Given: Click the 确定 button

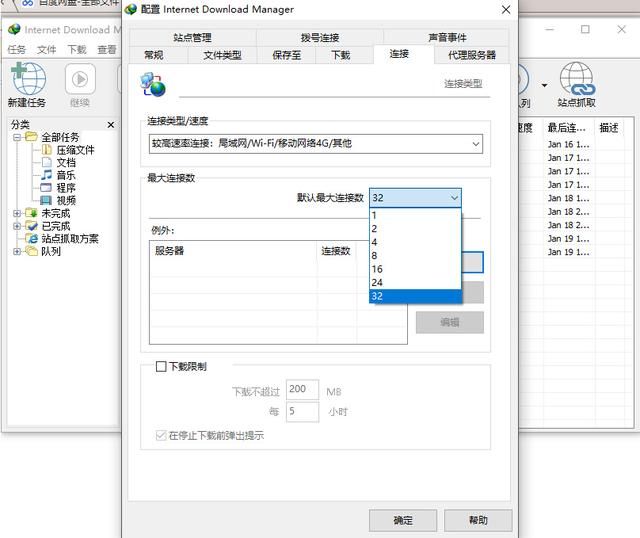Looking at the screenshot, I should (403, 520).
